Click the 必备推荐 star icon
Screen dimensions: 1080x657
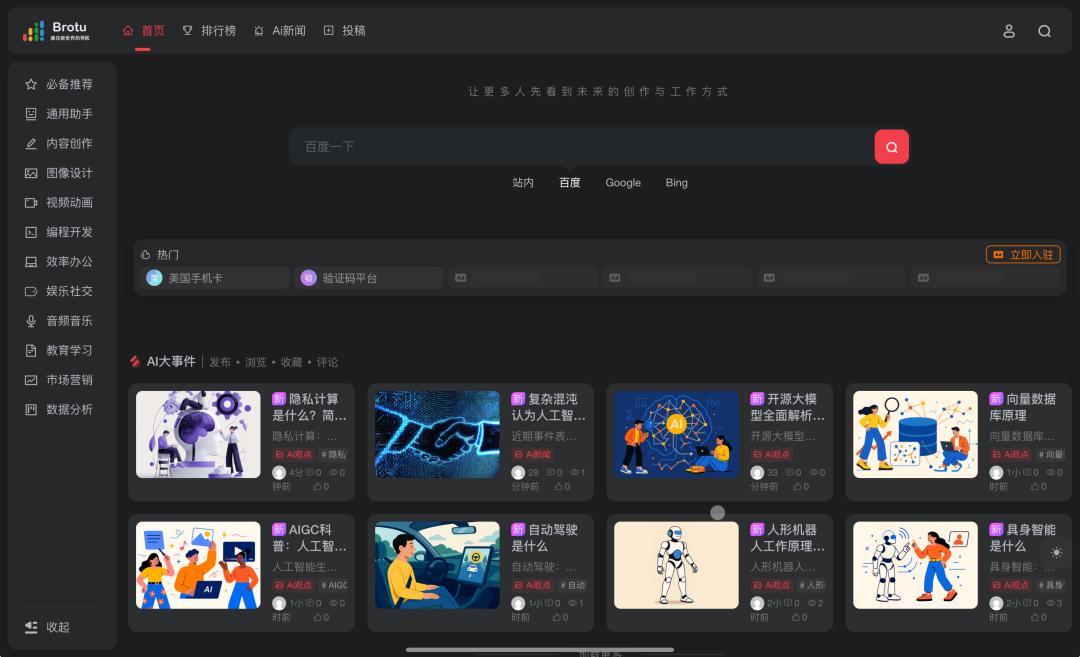click(31, 84)
